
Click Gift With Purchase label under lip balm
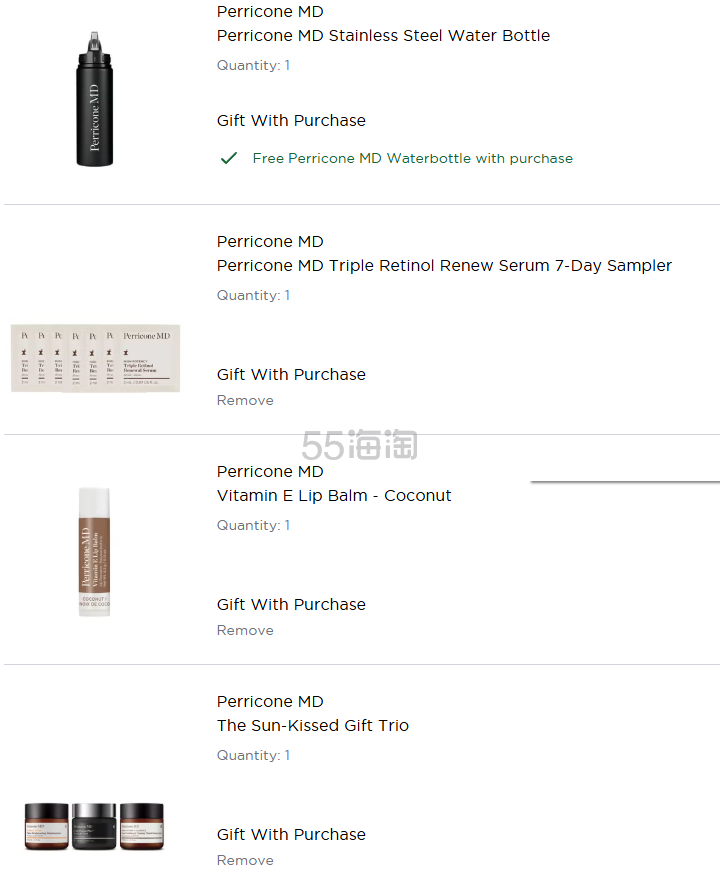tap(291, 604)
